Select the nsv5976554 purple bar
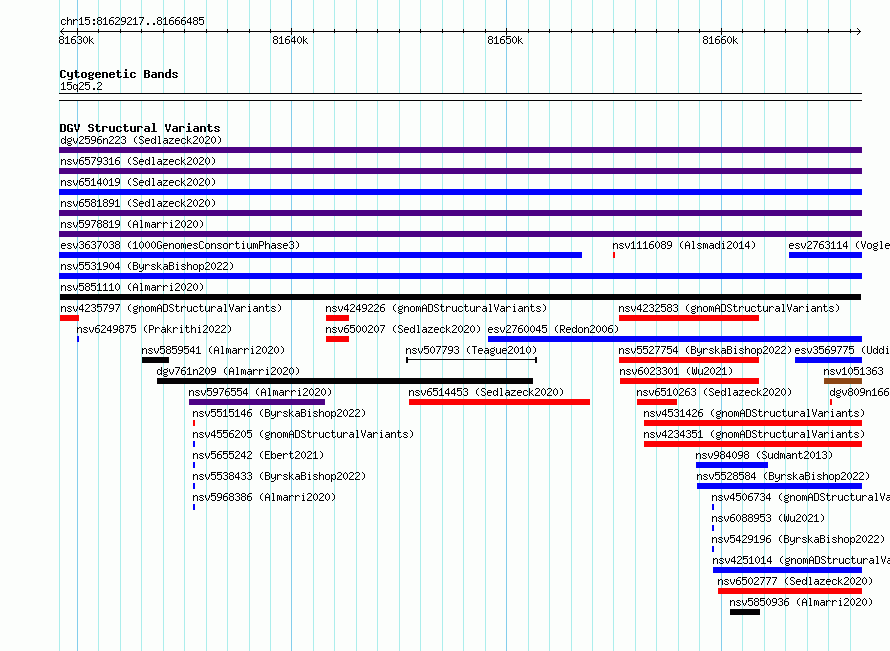This screenshot has width=890, height=651. pos(257,402)
